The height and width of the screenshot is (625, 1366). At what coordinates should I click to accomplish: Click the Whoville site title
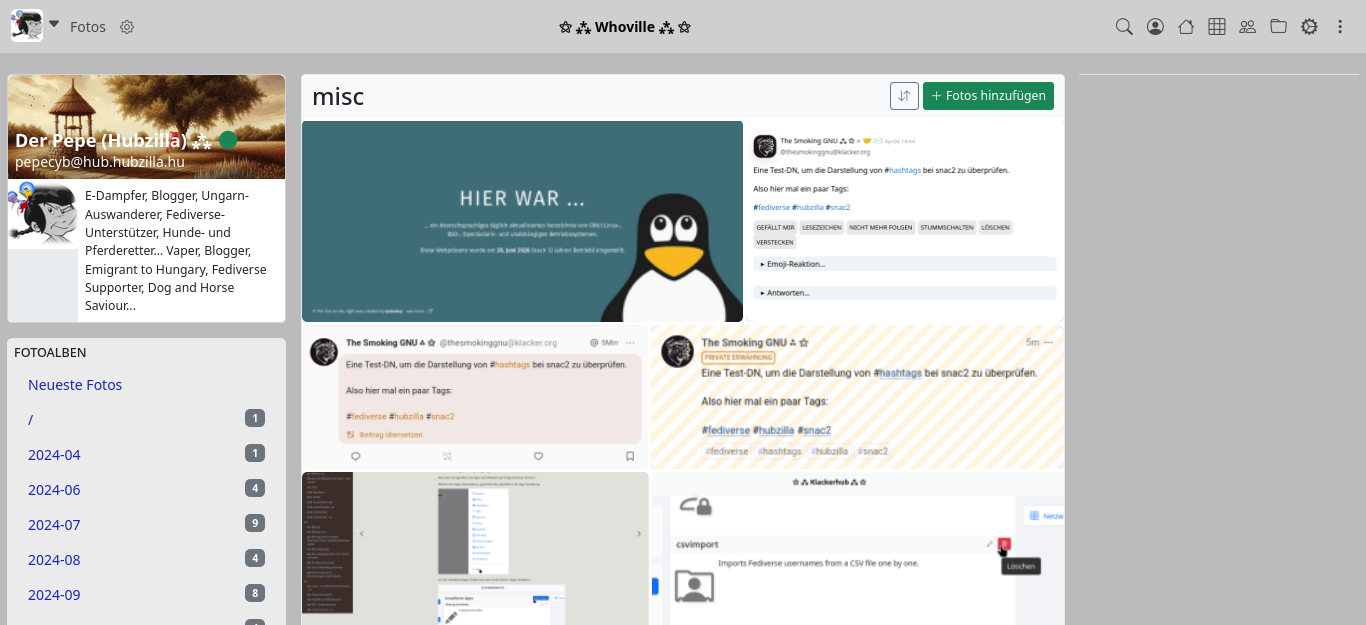625,27
